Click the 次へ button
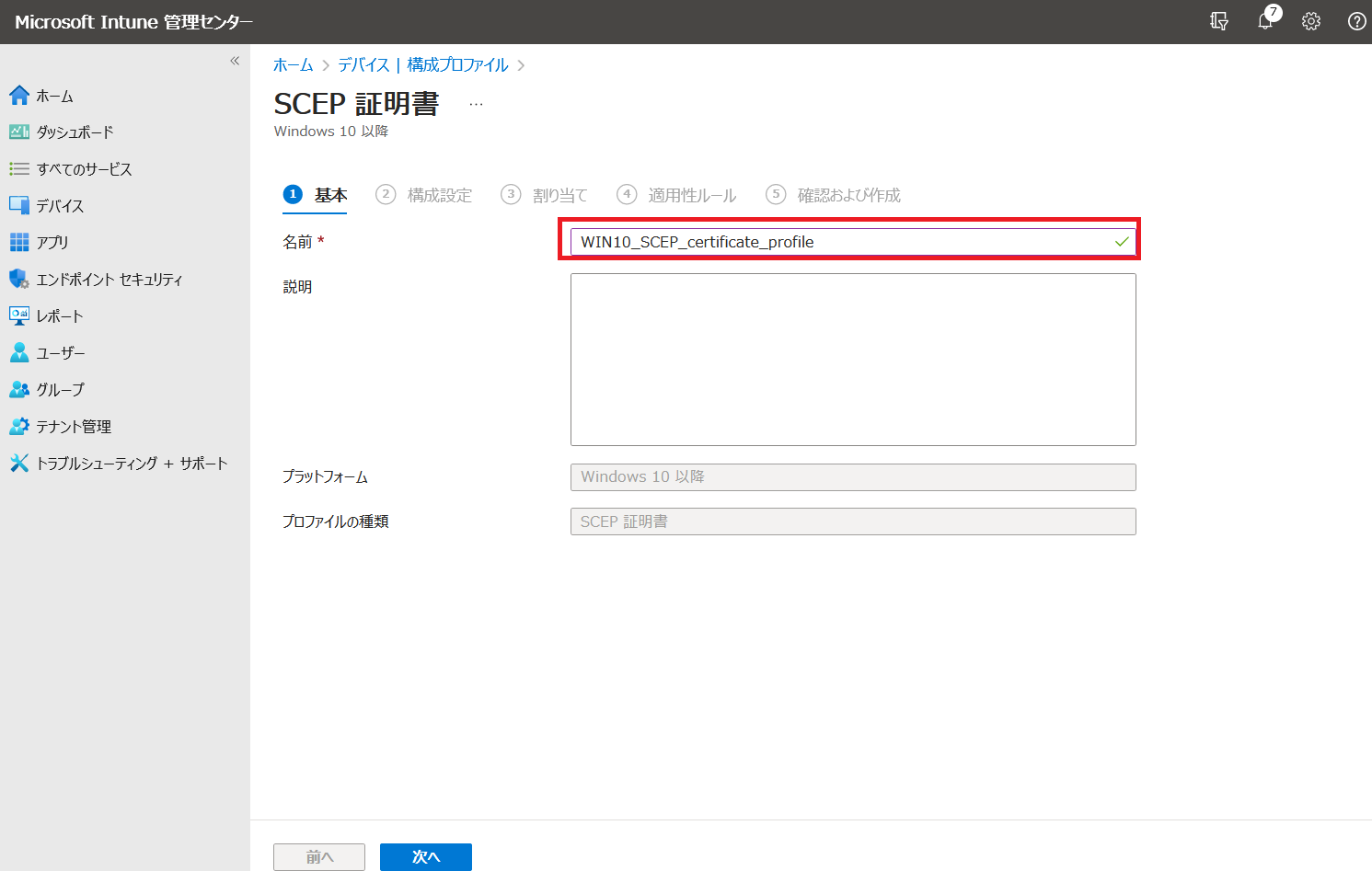 pos(426,856)
